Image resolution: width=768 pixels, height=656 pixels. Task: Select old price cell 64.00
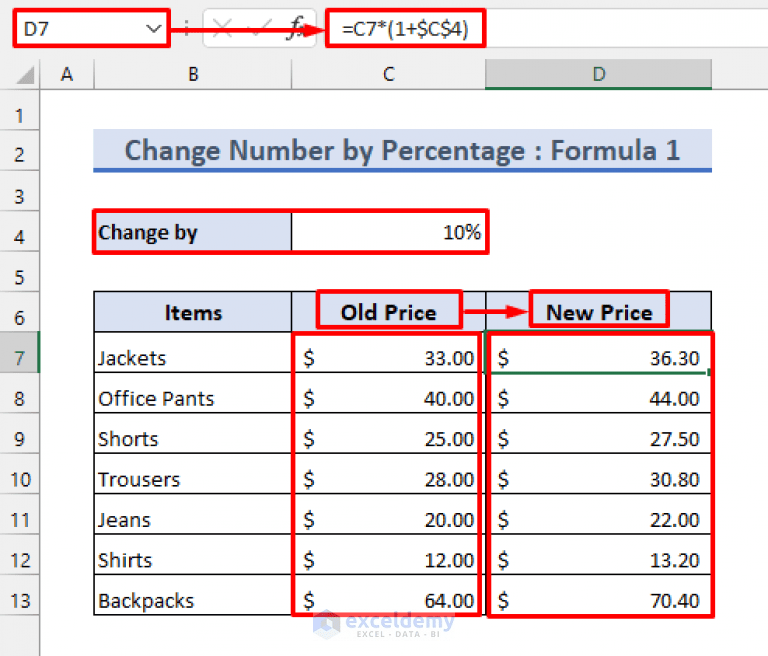388,595
